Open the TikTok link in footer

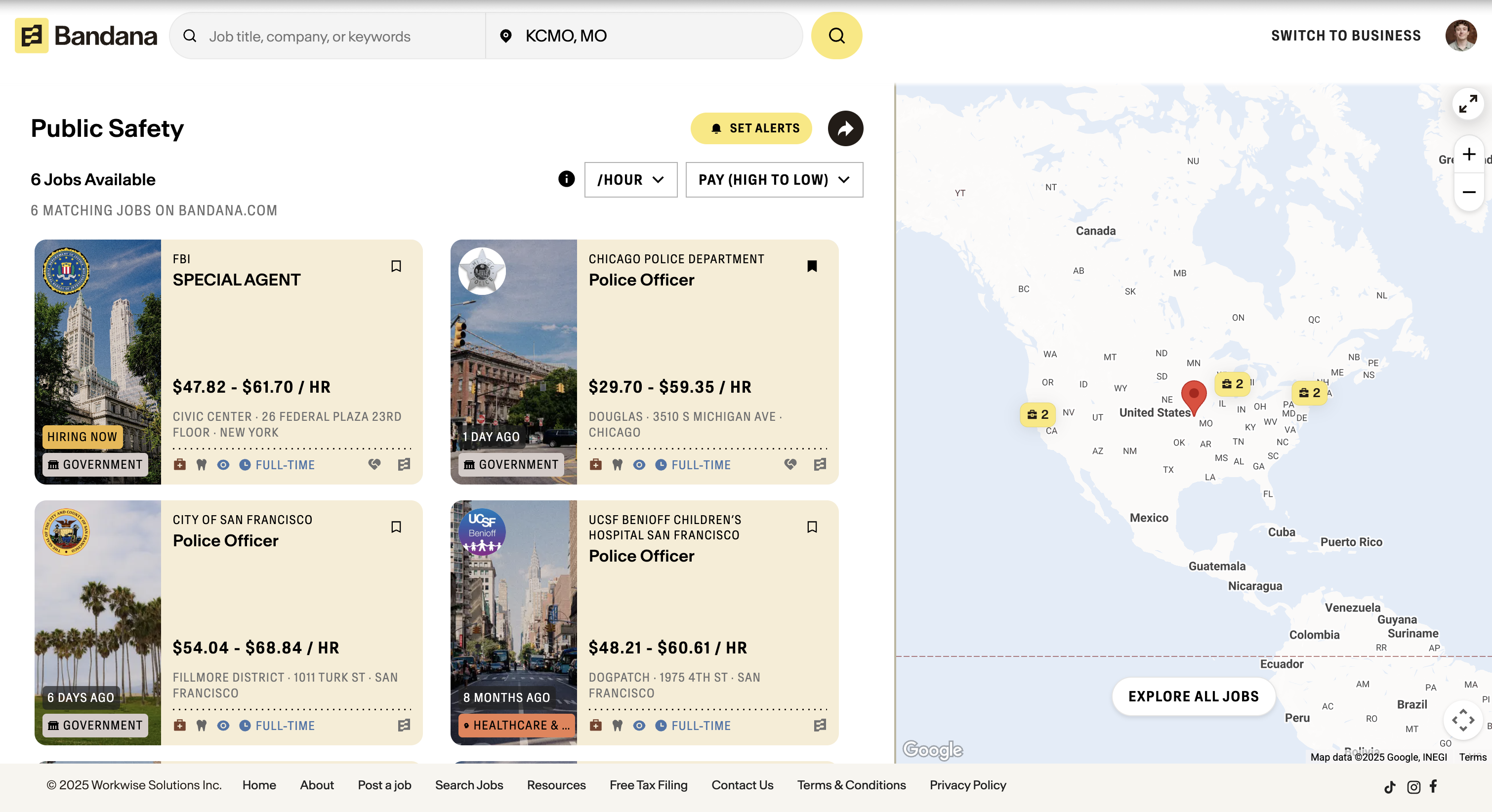1389,786
